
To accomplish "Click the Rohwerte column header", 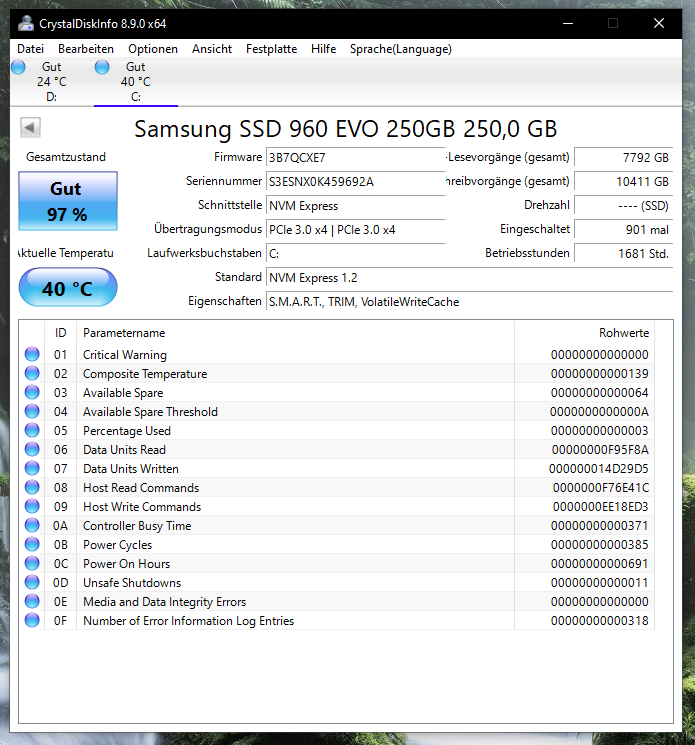I will tap(584, 333).
